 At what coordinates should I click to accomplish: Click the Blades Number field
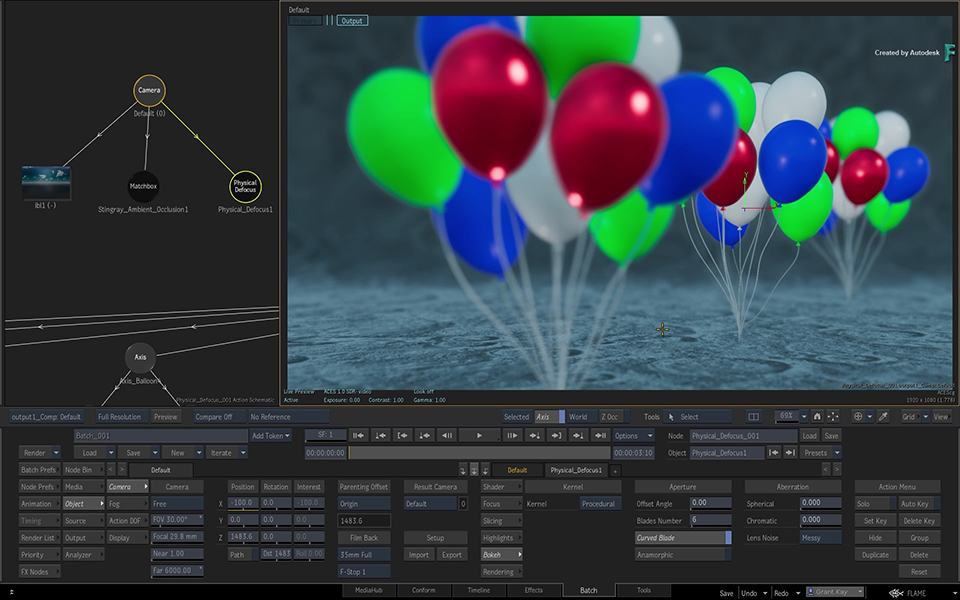point(710,520)
